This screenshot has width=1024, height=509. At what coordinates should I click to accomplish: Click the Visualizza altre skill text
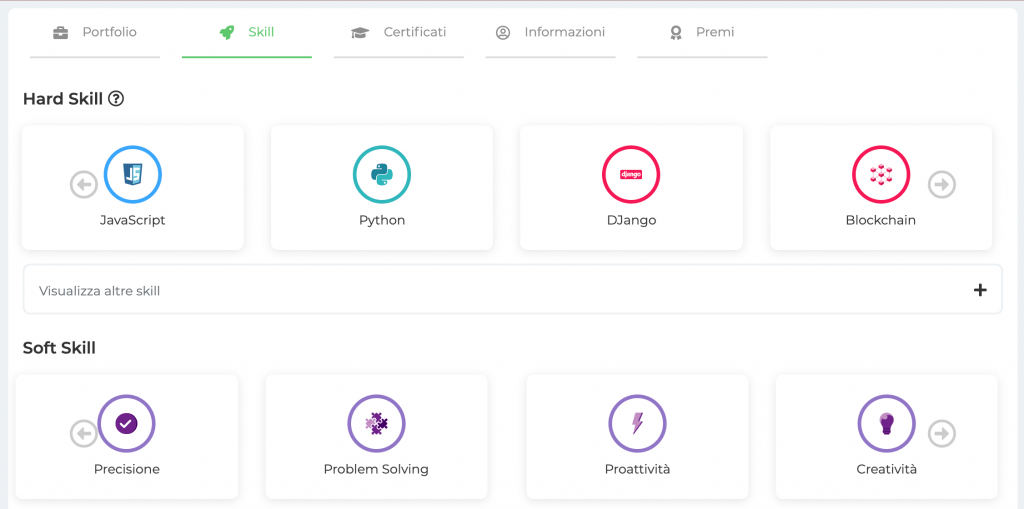(x=99, y=291)
